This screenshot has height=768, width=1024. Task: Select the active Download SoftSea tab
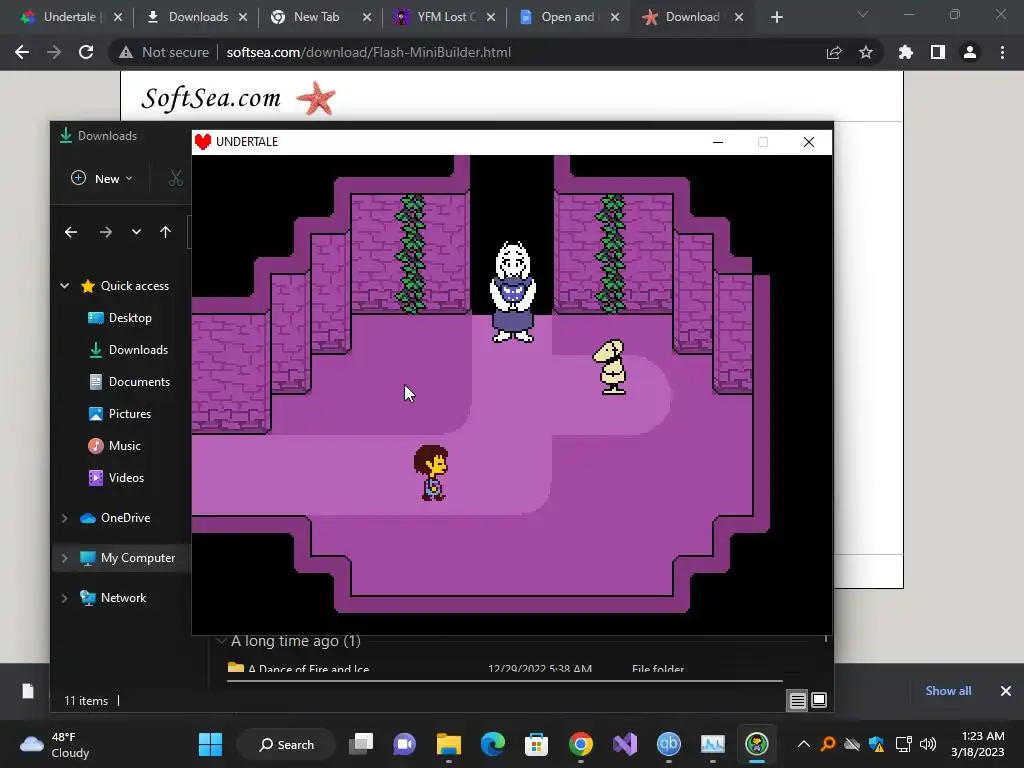click(x=692, y=17)
